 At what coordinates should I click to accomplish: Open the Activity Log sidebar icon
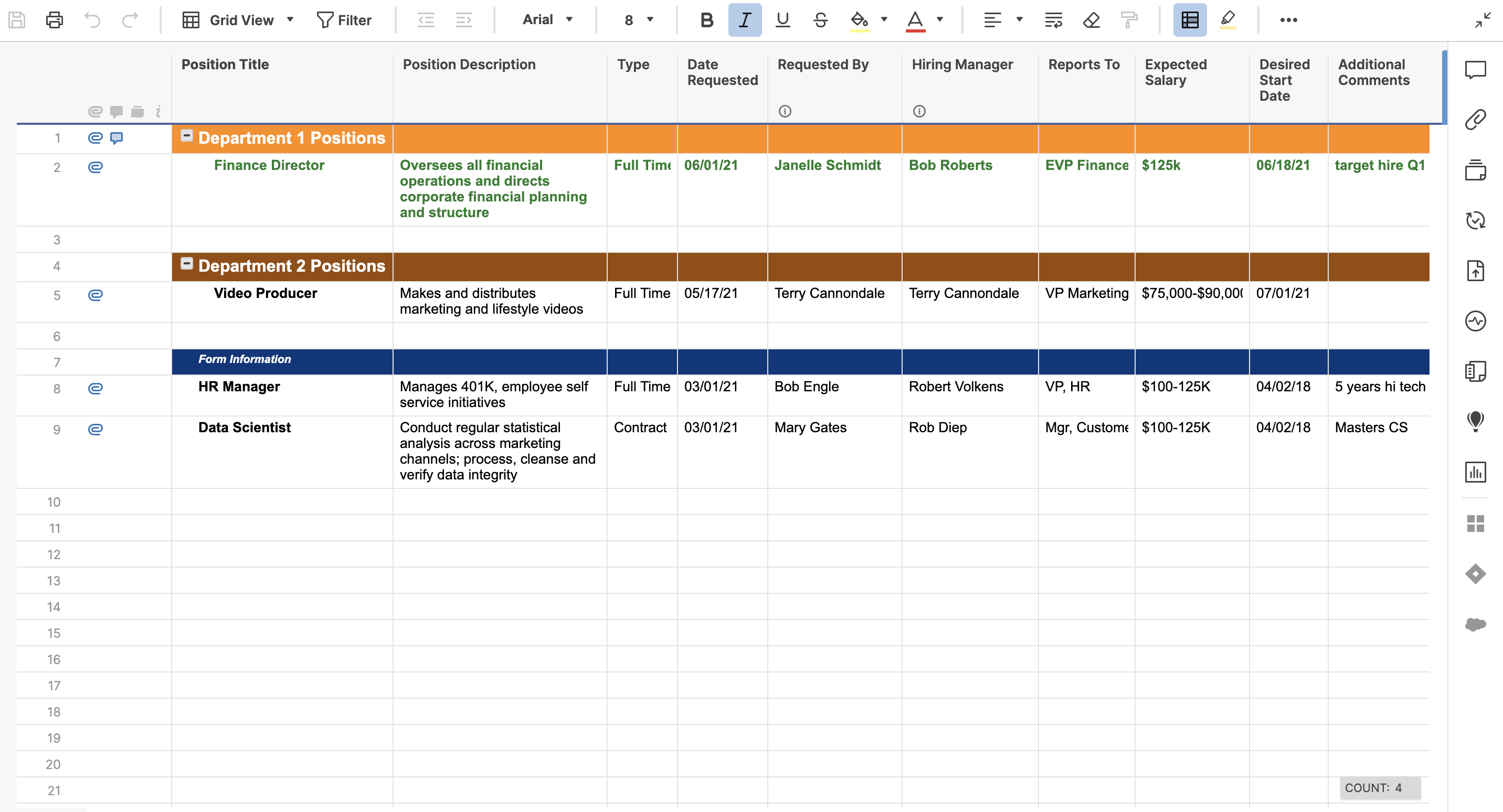tap(1475, 321)
